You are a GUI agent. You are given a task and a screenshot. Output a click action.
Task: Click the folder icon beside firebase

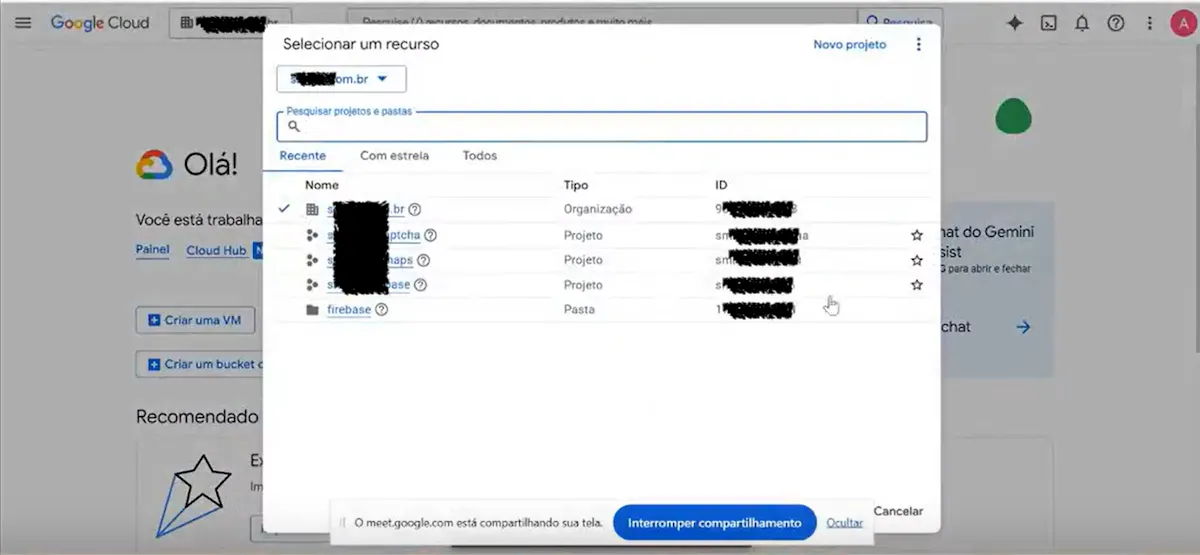click(312, 310)
